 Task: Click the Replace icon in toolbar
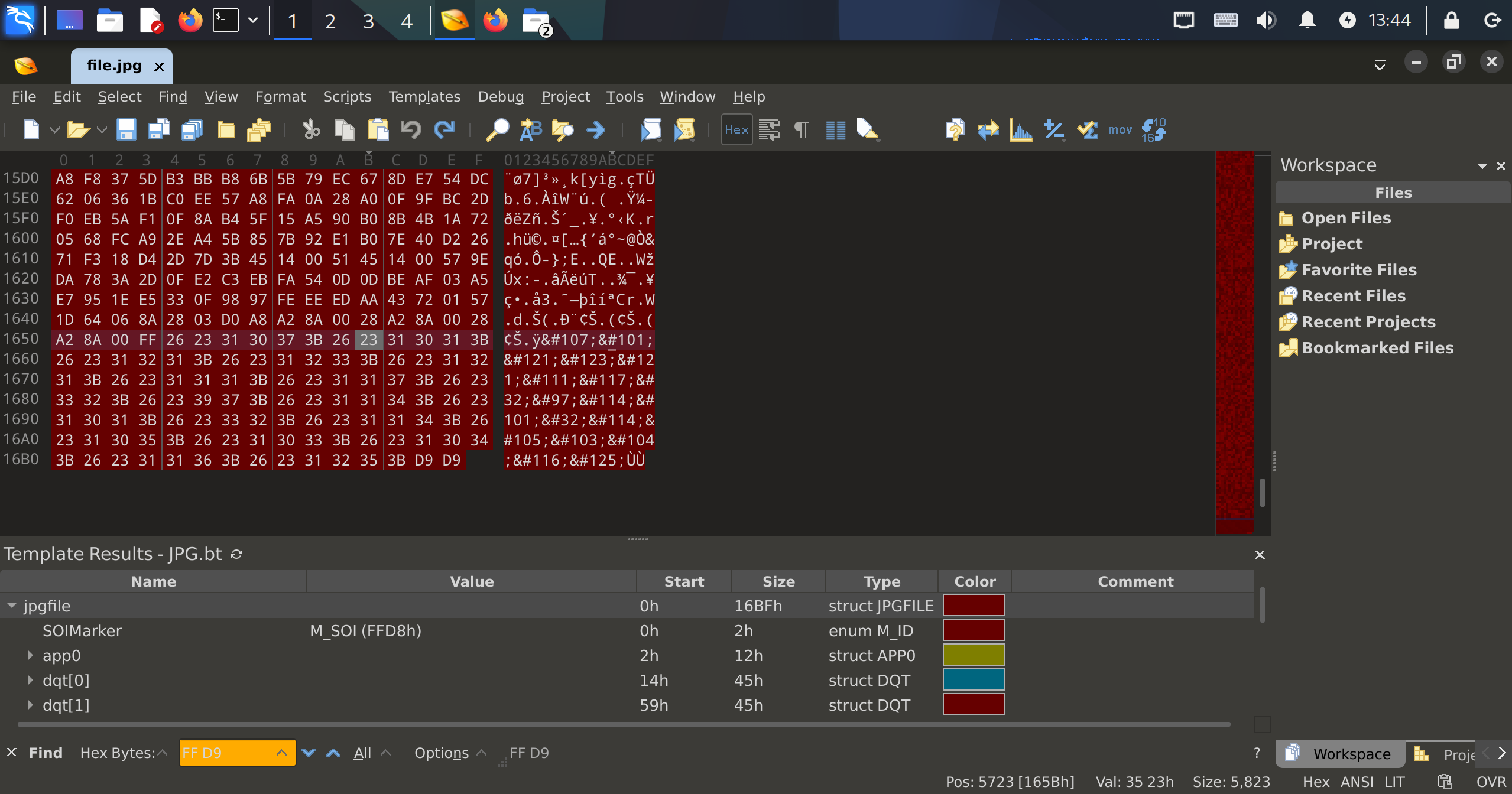[x=530, y=129]
